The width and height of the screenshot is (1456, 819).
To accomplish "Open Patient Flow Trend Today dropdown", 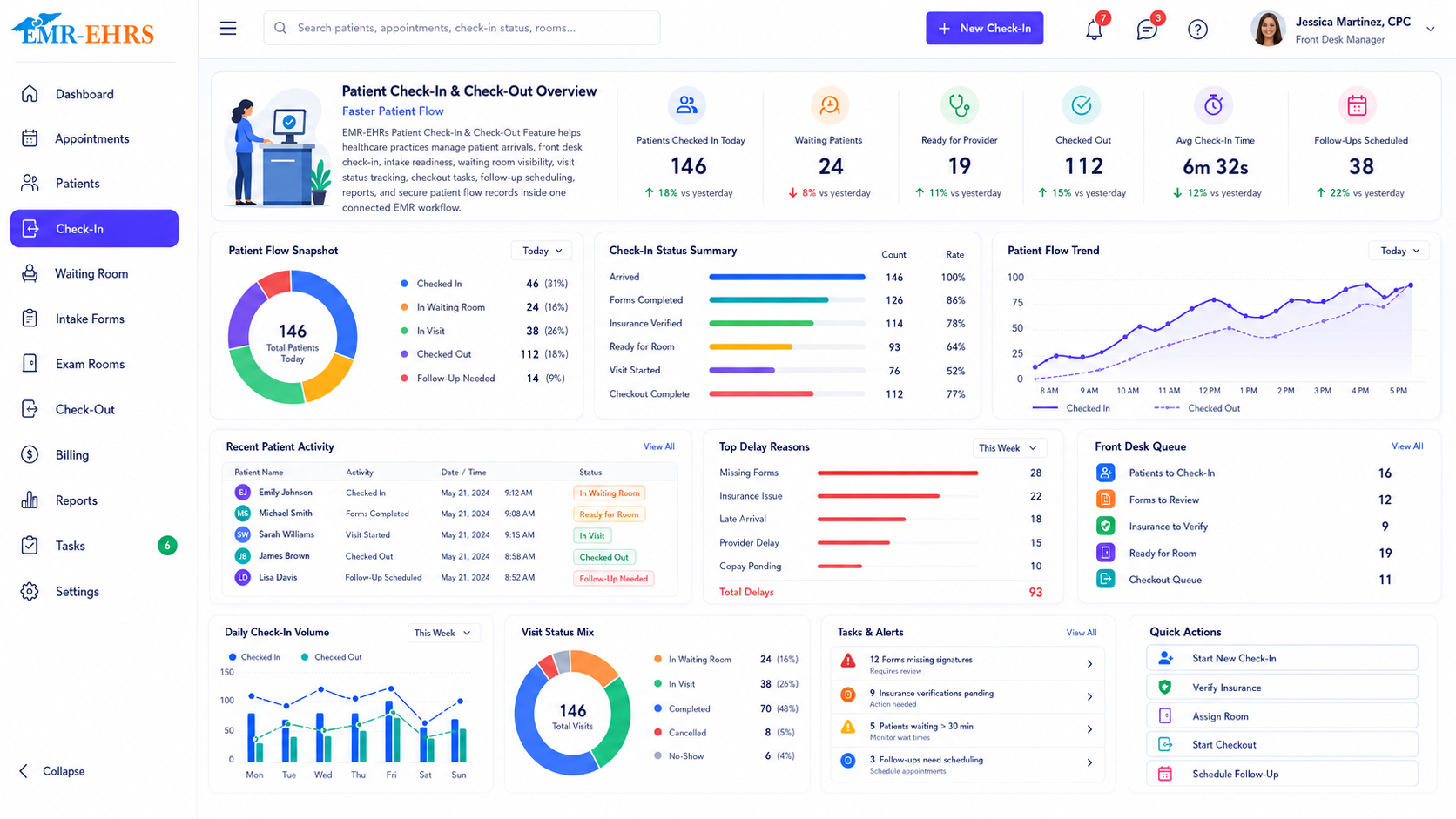I will coord(1399,251).
